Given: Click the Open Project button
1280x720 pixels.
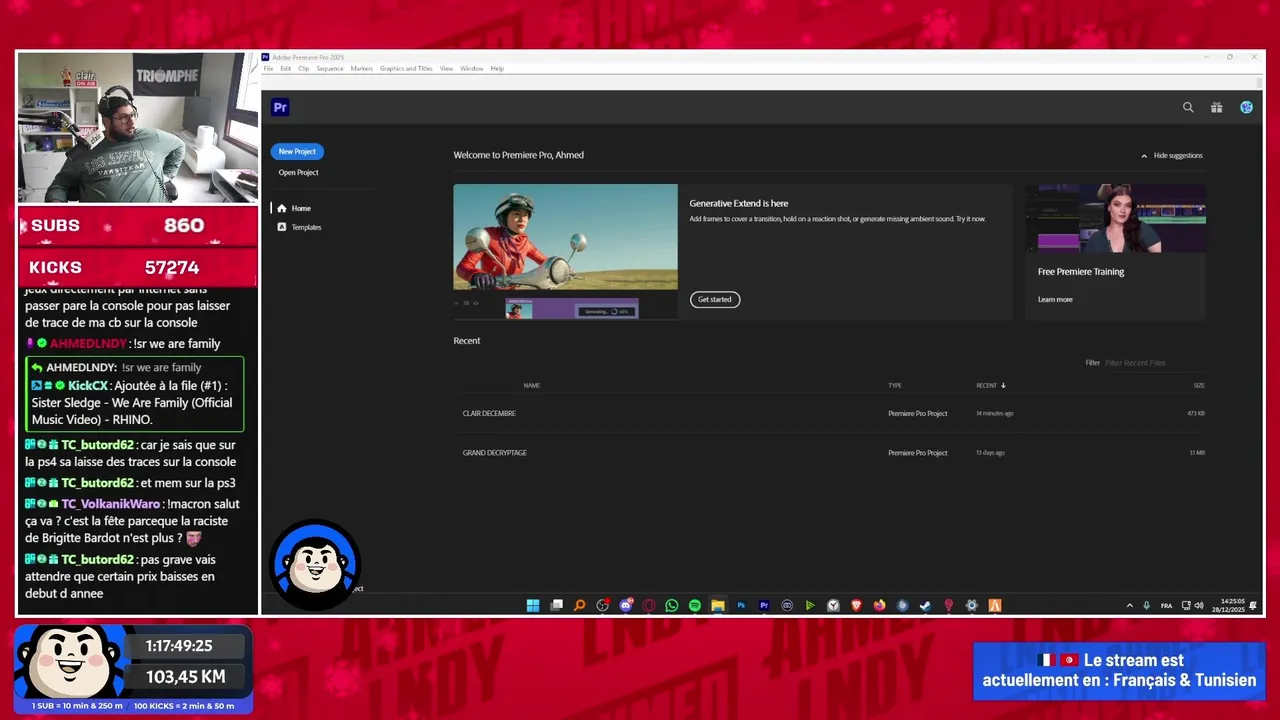Looking at the screenshot, I should [298, 172].
